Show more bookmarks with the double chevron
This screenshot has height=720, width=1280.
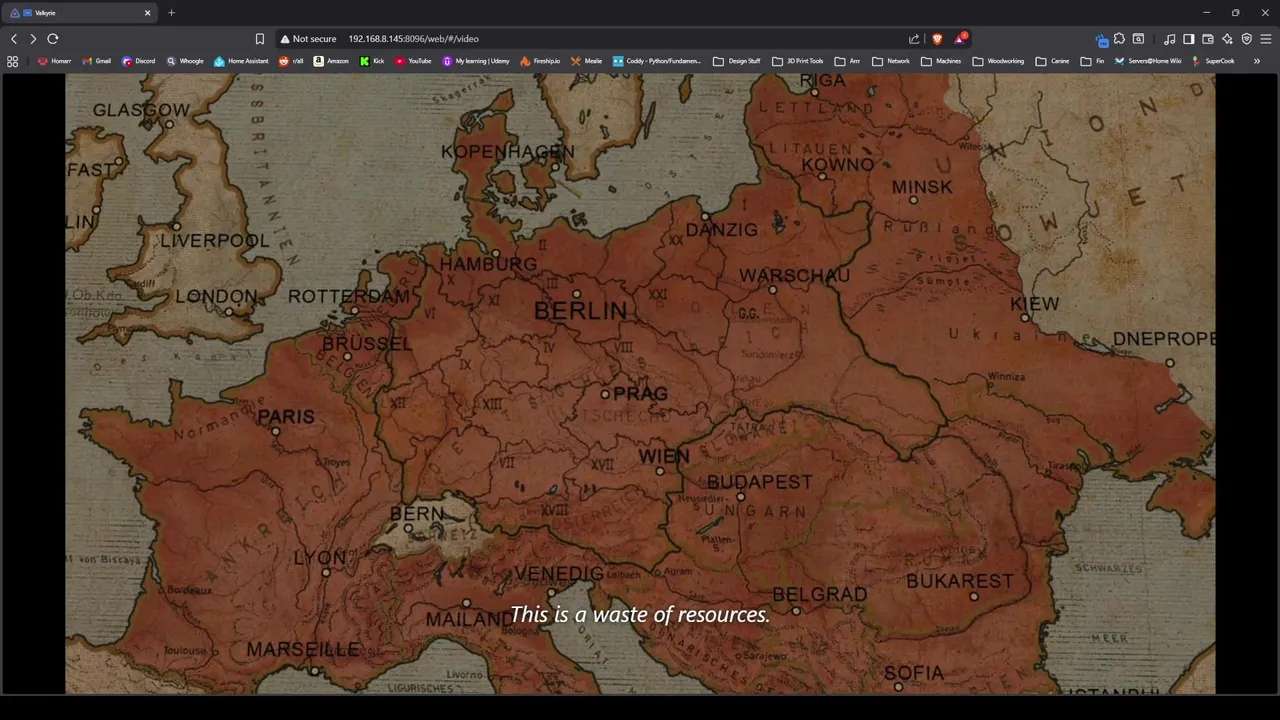click(1257, 61)
